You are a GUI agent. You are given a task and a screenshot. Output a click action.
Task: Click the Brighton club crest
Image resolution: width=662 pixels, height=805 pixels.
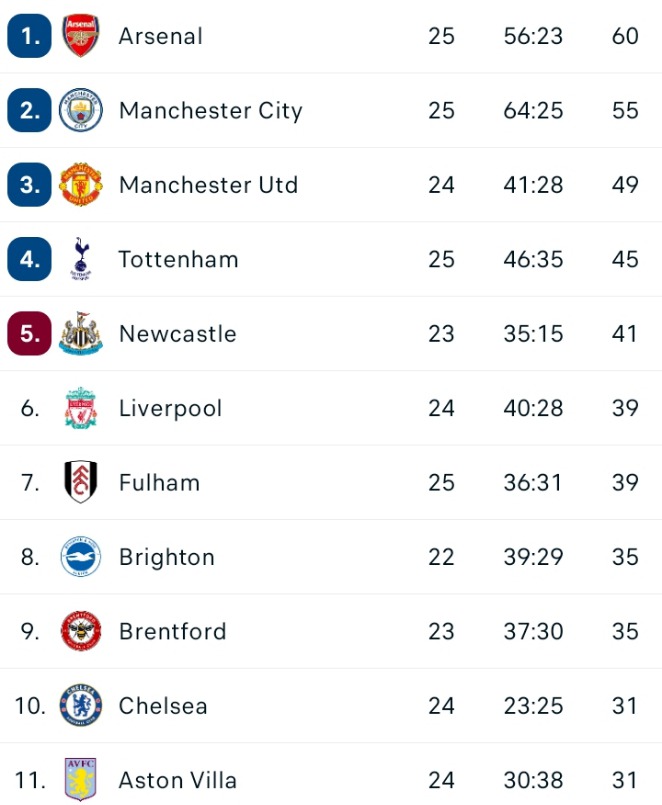[81, 557]
